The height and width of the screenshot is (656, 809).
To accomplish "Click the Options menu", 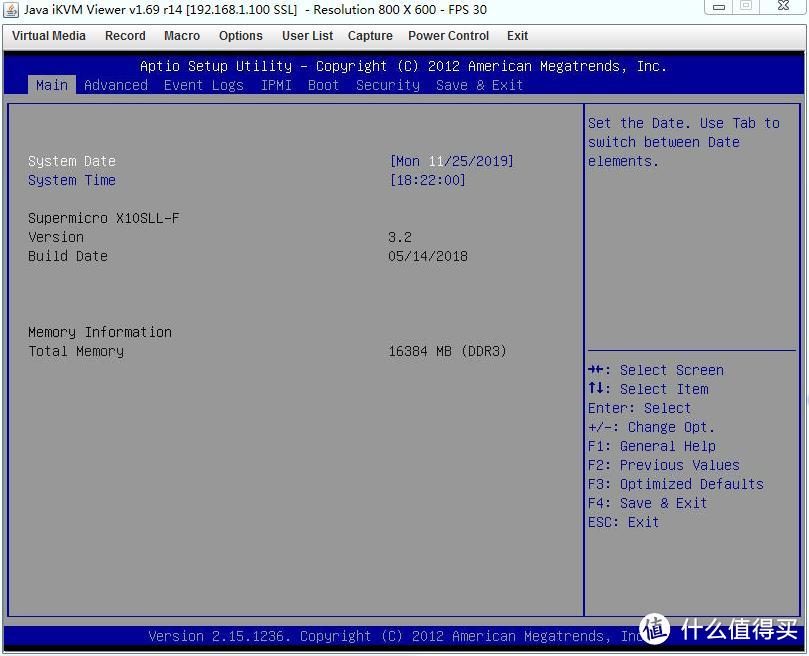I will point(241,36).
